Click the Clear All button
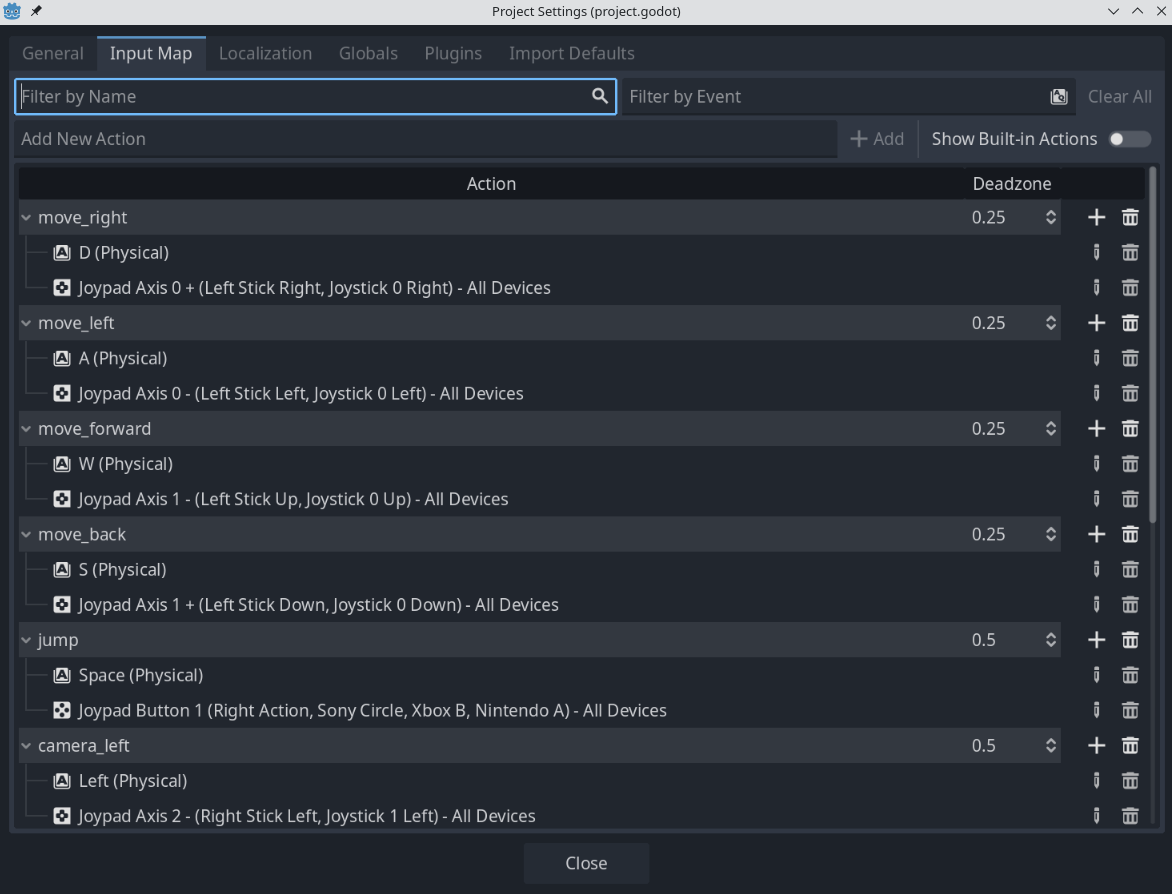This screenshot has height=894, width=1172. pyautogui.click(x=1119, y=97)
